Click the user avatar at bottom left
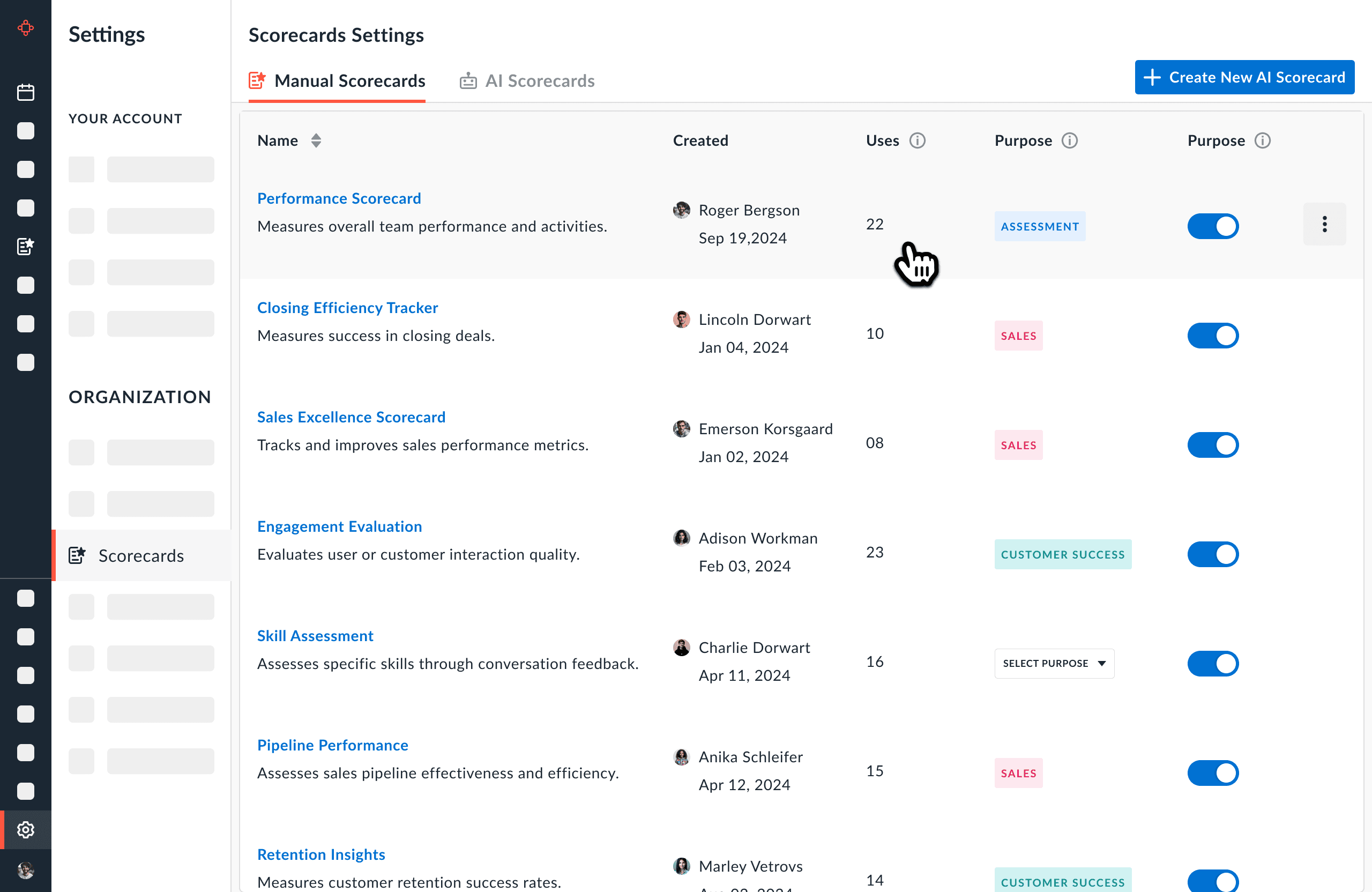 click(25, 869)
